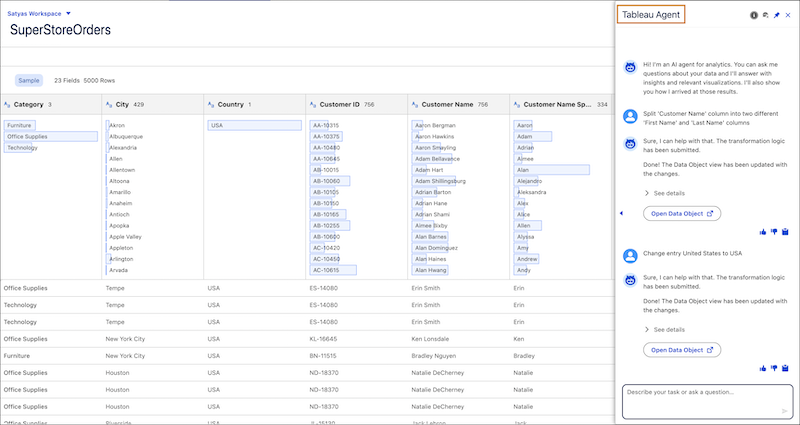Select Aleksandra in Customer Name Sp histogram
The width and height of the screenshot is (800, 425).
coord(531,192)
